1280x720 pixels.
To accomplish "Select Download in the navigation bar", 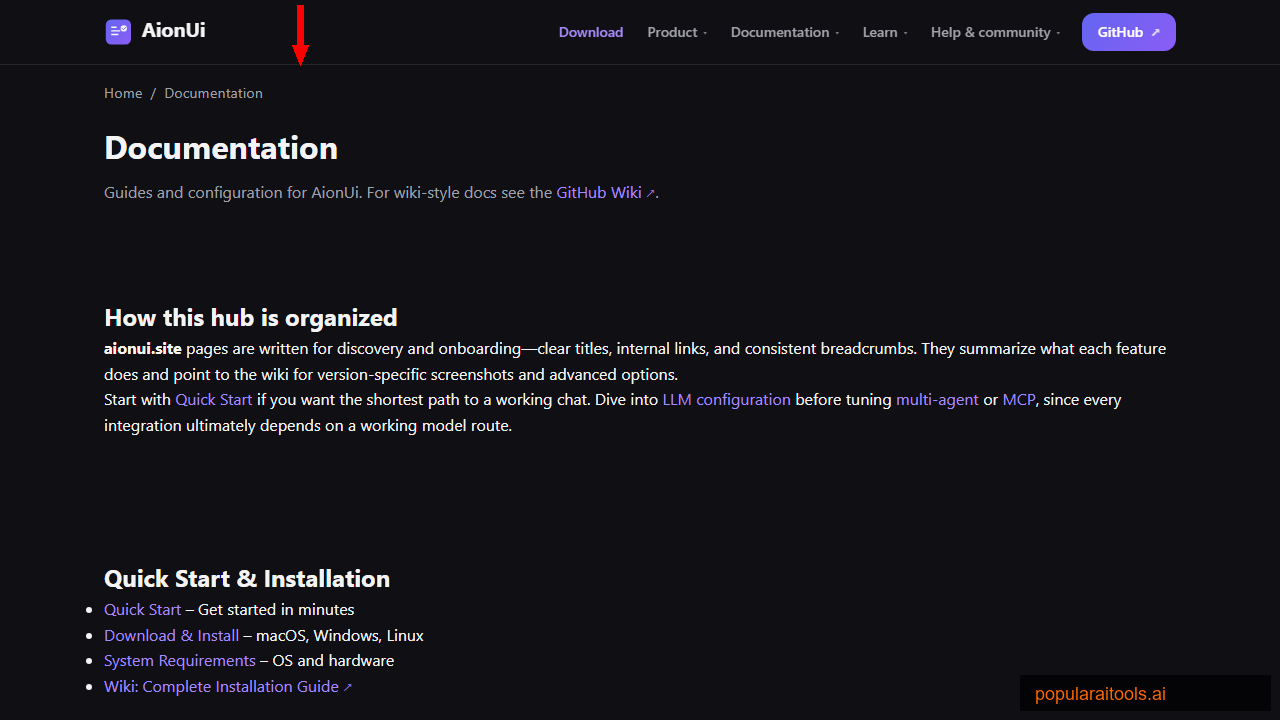I will click(x=591, y=32).
